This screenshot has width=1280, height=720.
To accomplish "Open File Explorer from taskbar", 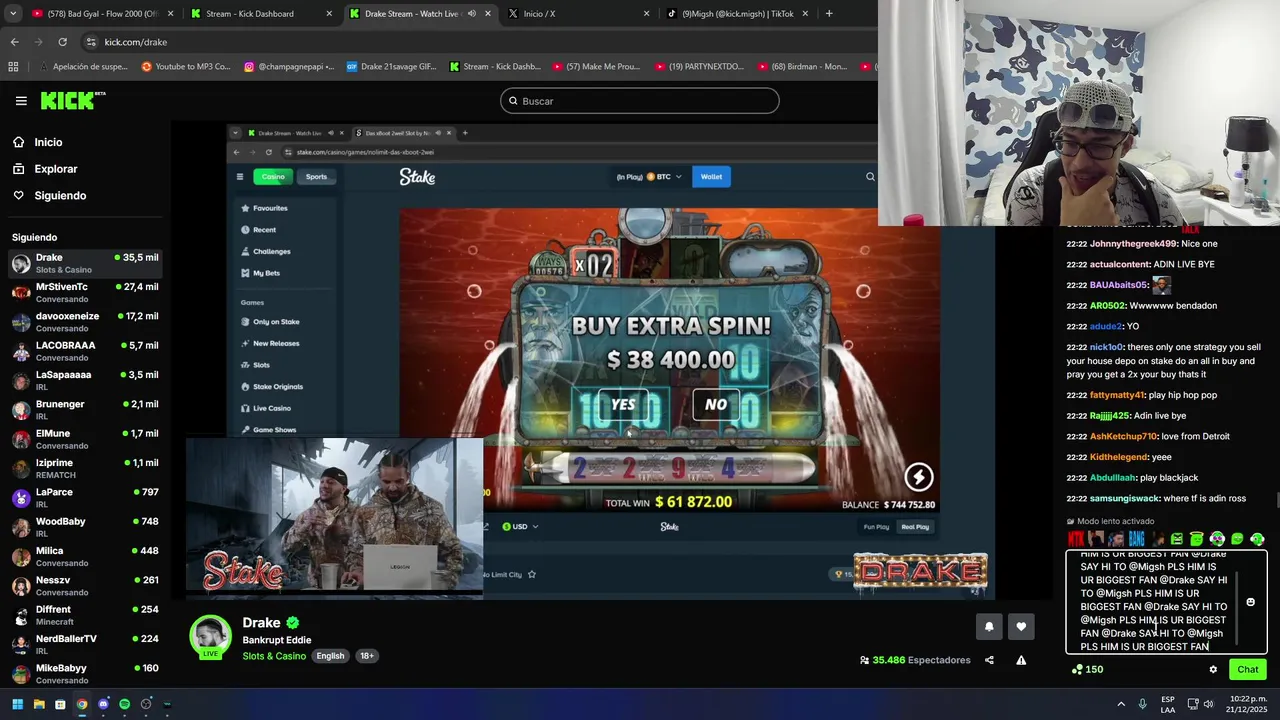I will [x=39, y=704].
